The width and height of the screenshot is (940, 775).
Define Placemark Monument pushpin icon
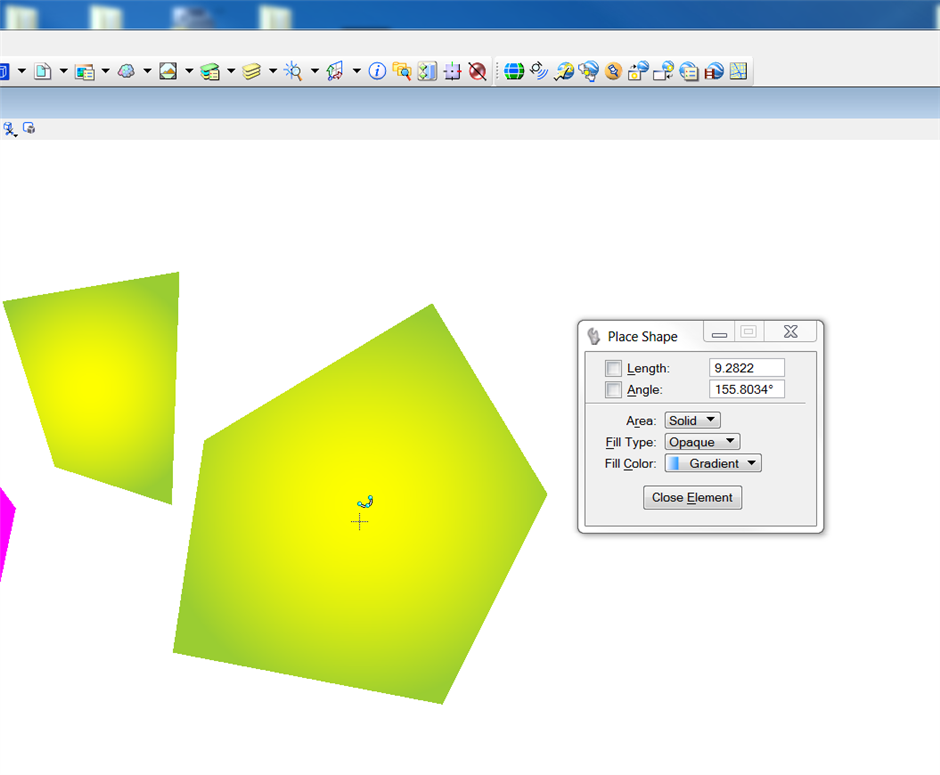pos(613,71)
